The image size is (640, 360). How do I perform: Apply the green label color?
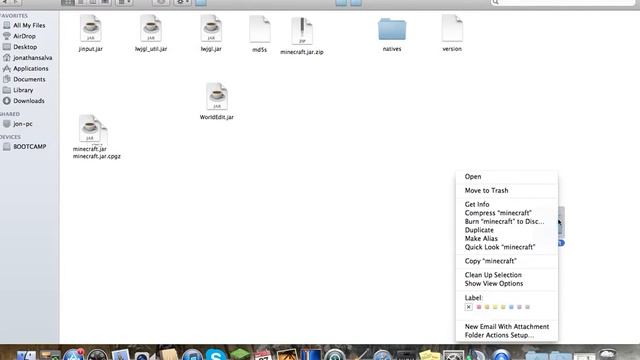click(503, 307)
